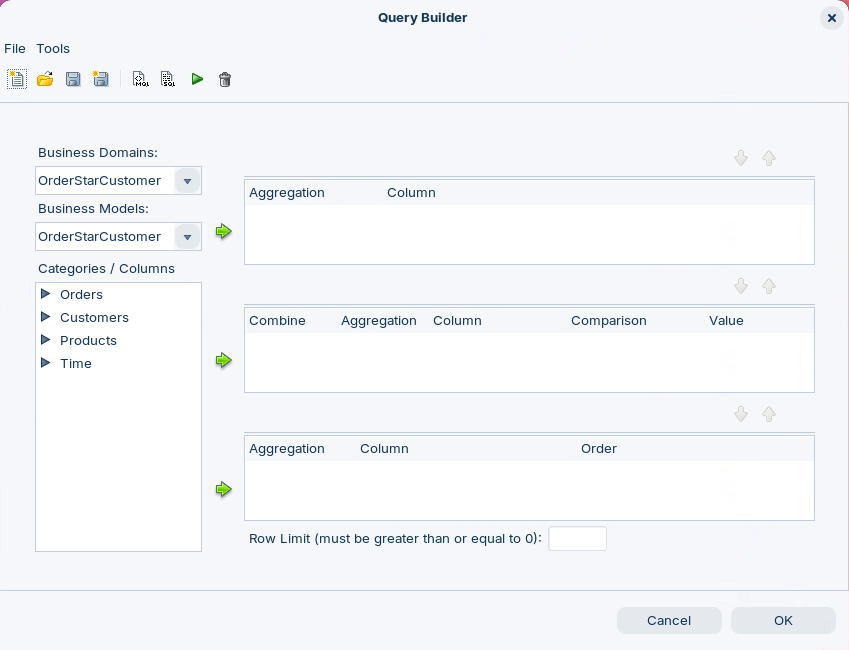This screenshot has height=650, width=849.
Task: Open the Business Models dropdown
Action: click(187, 237)
